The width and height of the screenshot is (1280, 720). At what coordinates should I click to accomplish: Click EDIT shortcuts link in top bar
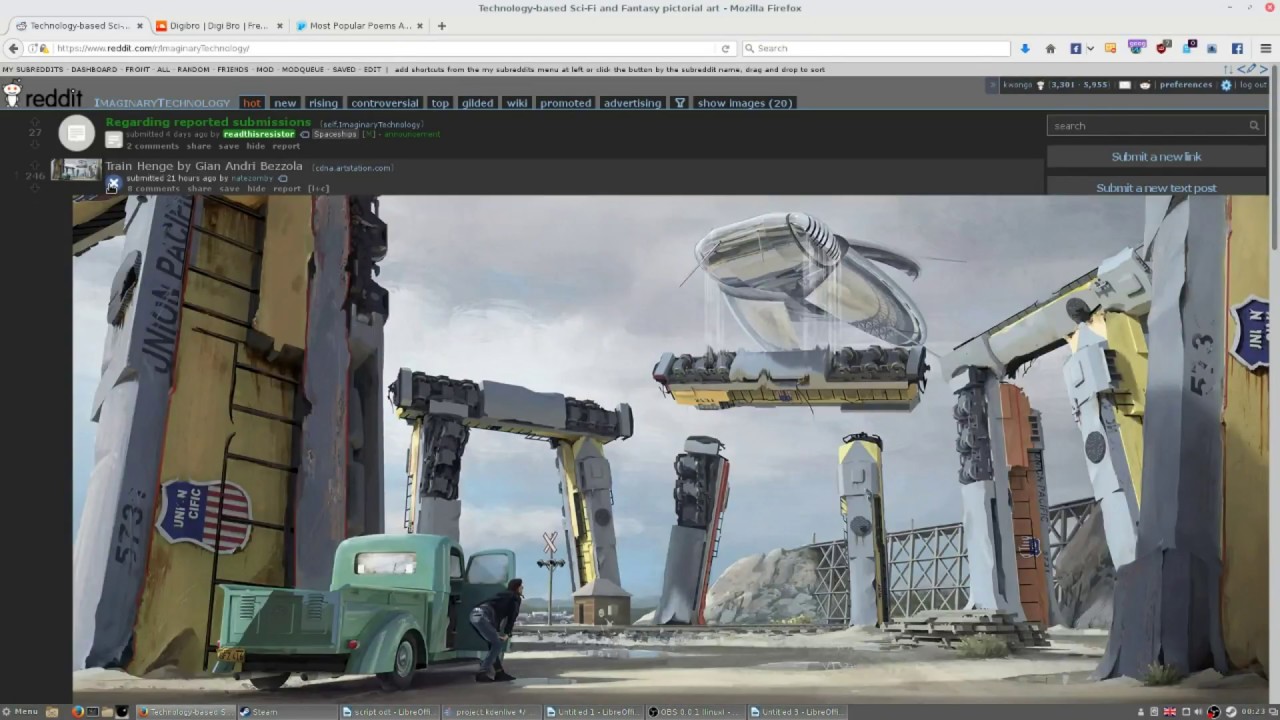tap(373, 70)
